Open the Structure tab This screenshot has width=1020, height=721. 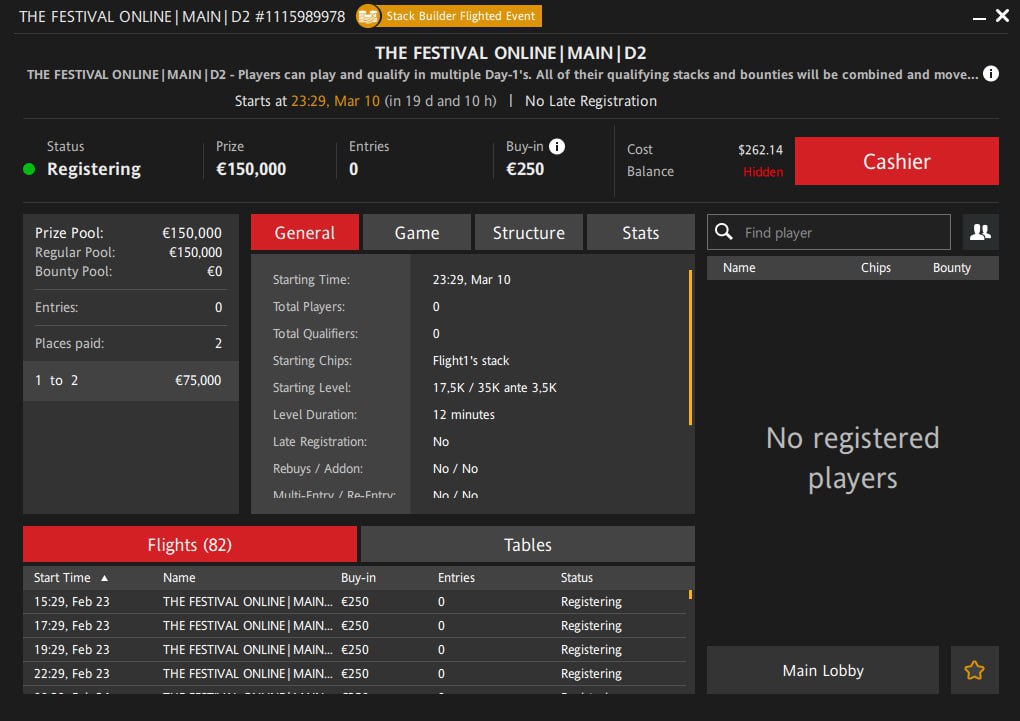coord(529,232)
